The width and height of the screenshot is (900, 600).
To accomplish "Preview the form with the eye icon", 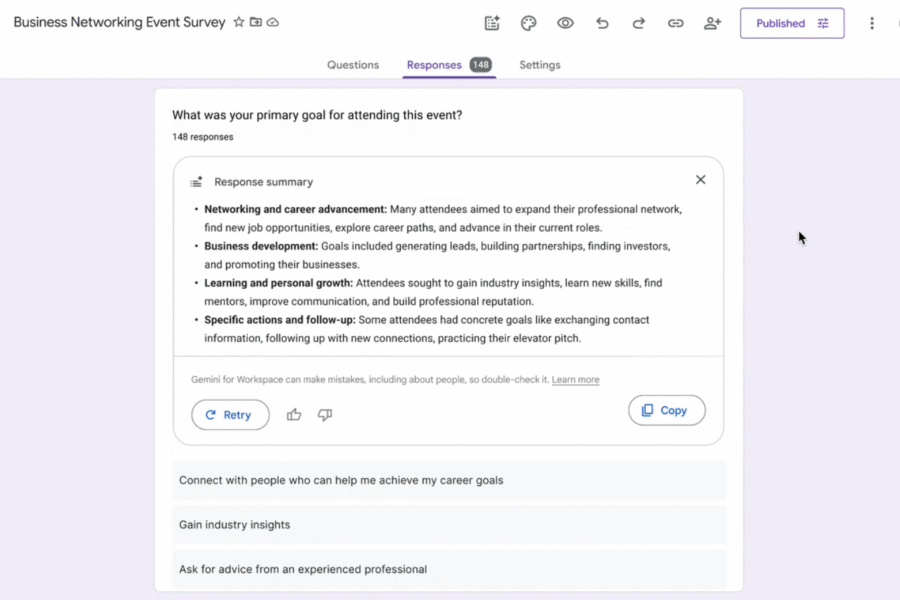I will [565, 23].
